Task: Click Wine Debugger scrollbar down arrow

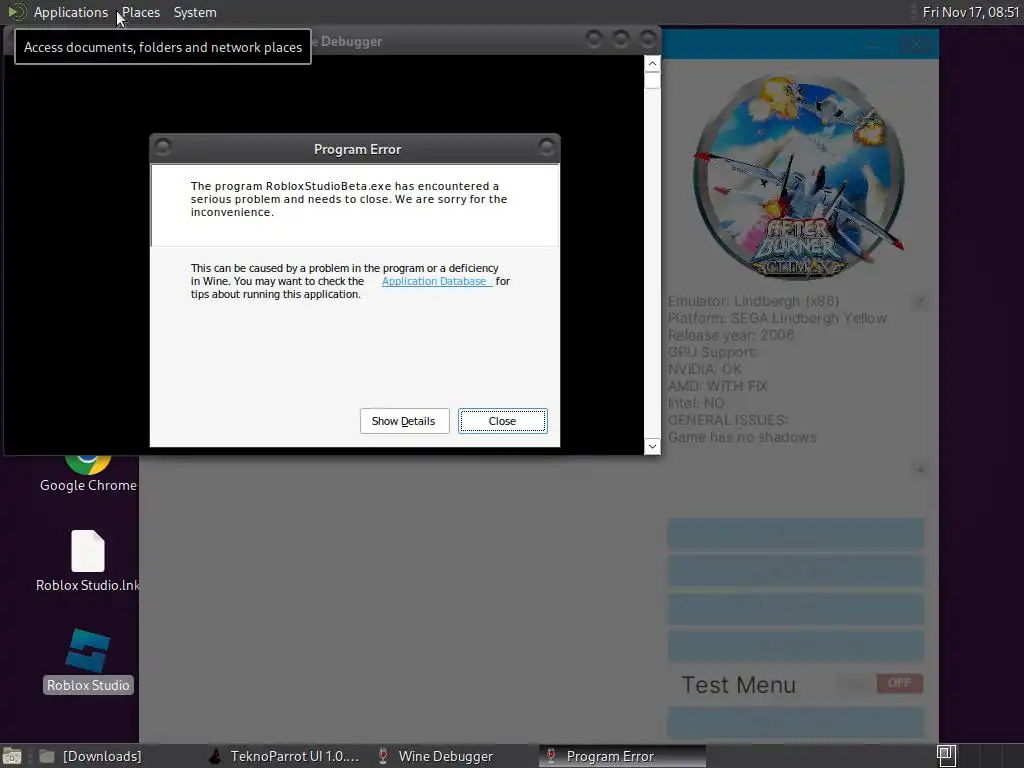Action: [652, 447]
